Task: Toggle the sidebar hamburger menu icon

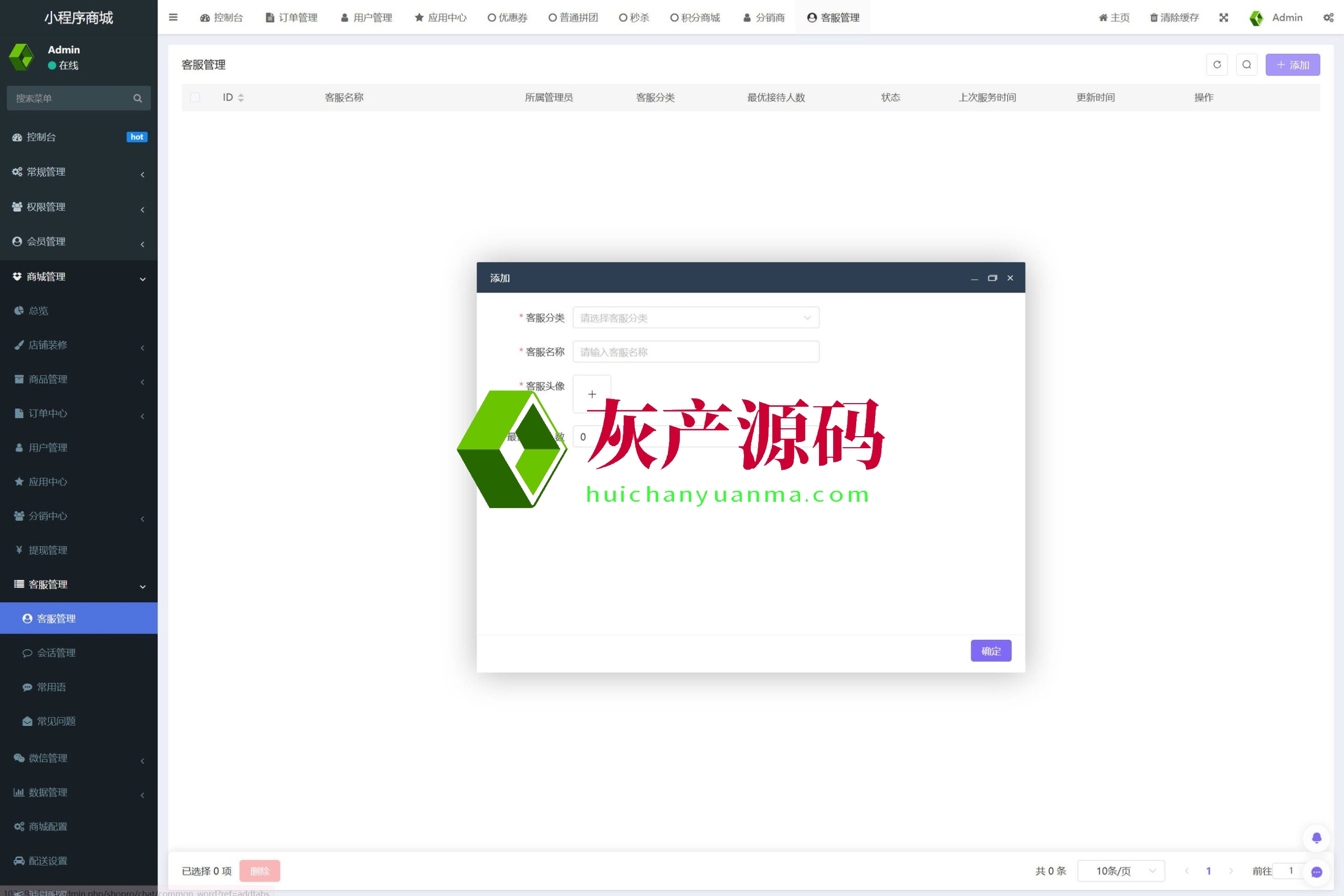Action: pyautogui.click(x=173, y=17)
